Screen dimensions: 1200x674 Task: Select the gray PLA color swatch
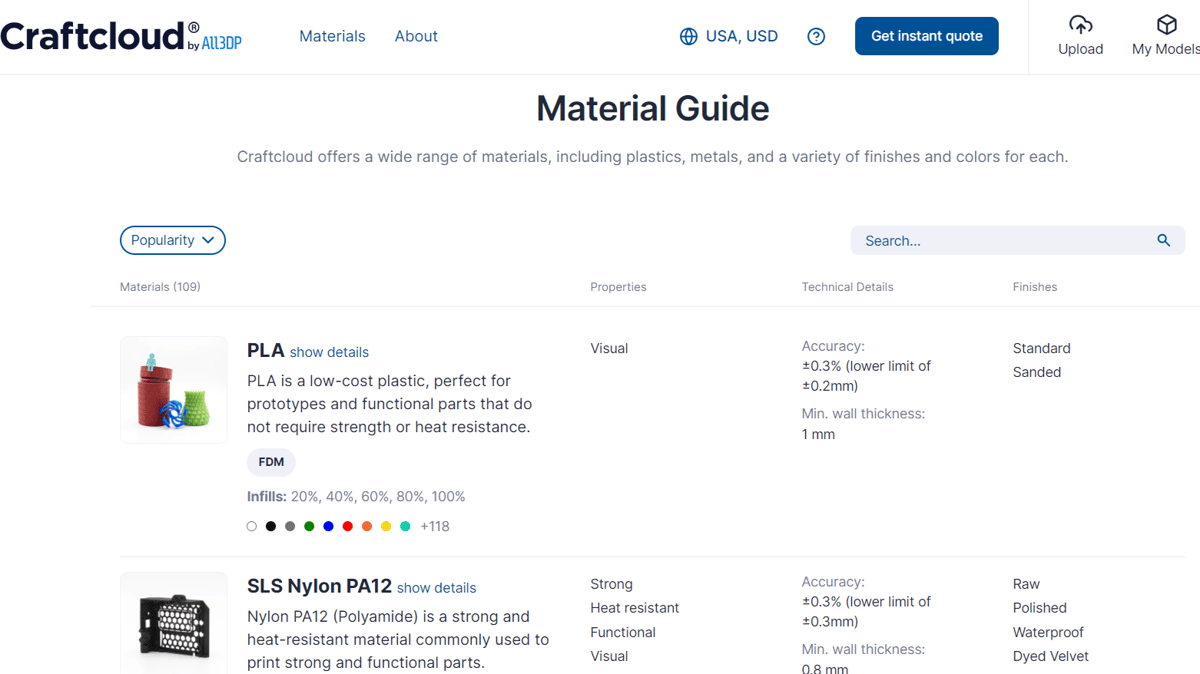[290, 526]
